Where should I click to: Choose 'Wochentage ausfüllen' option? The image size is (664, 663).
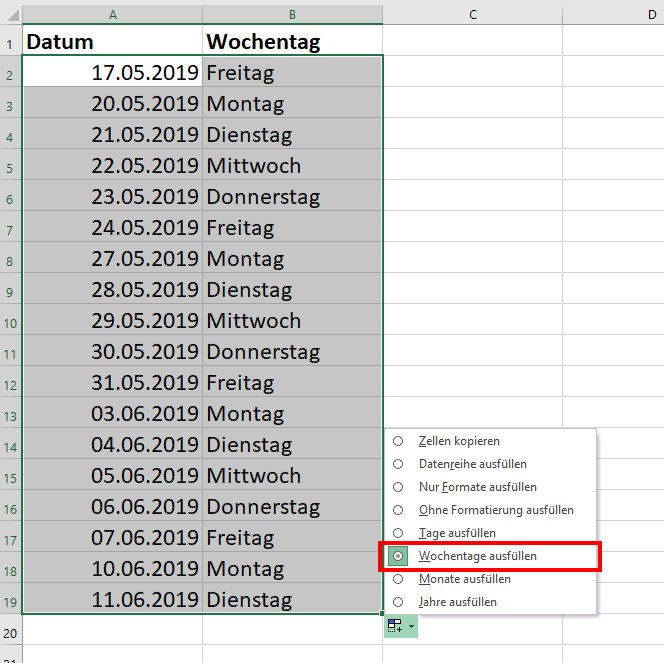490,556
